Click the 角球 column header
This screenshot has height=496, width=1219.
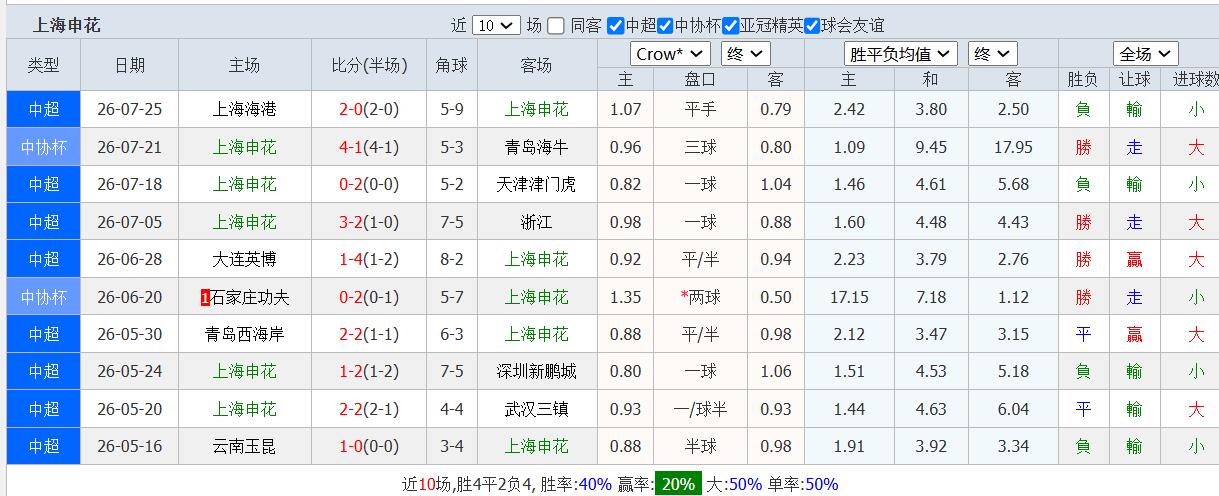[452, 65]
